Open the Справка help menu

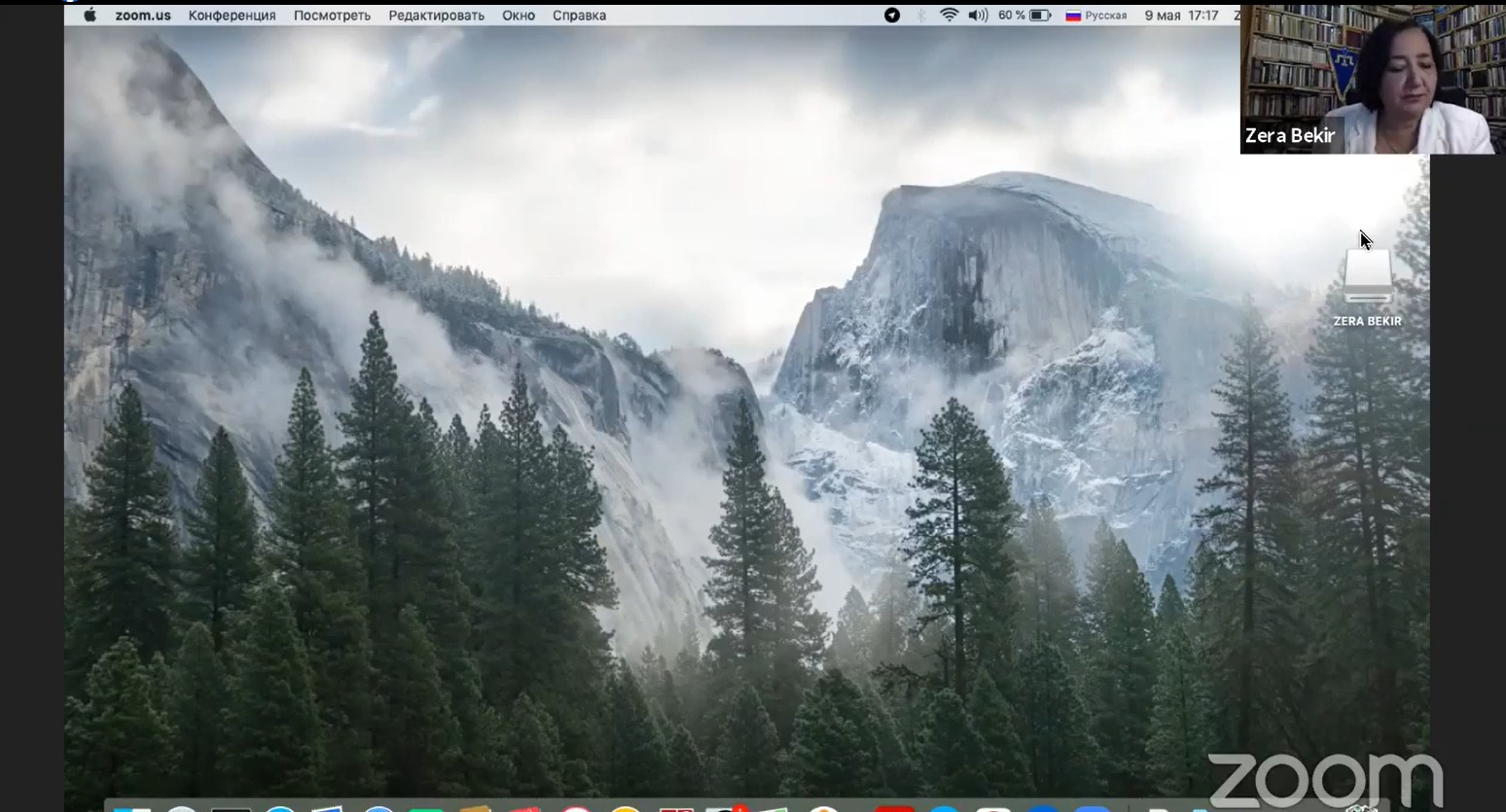pos(579,16)
